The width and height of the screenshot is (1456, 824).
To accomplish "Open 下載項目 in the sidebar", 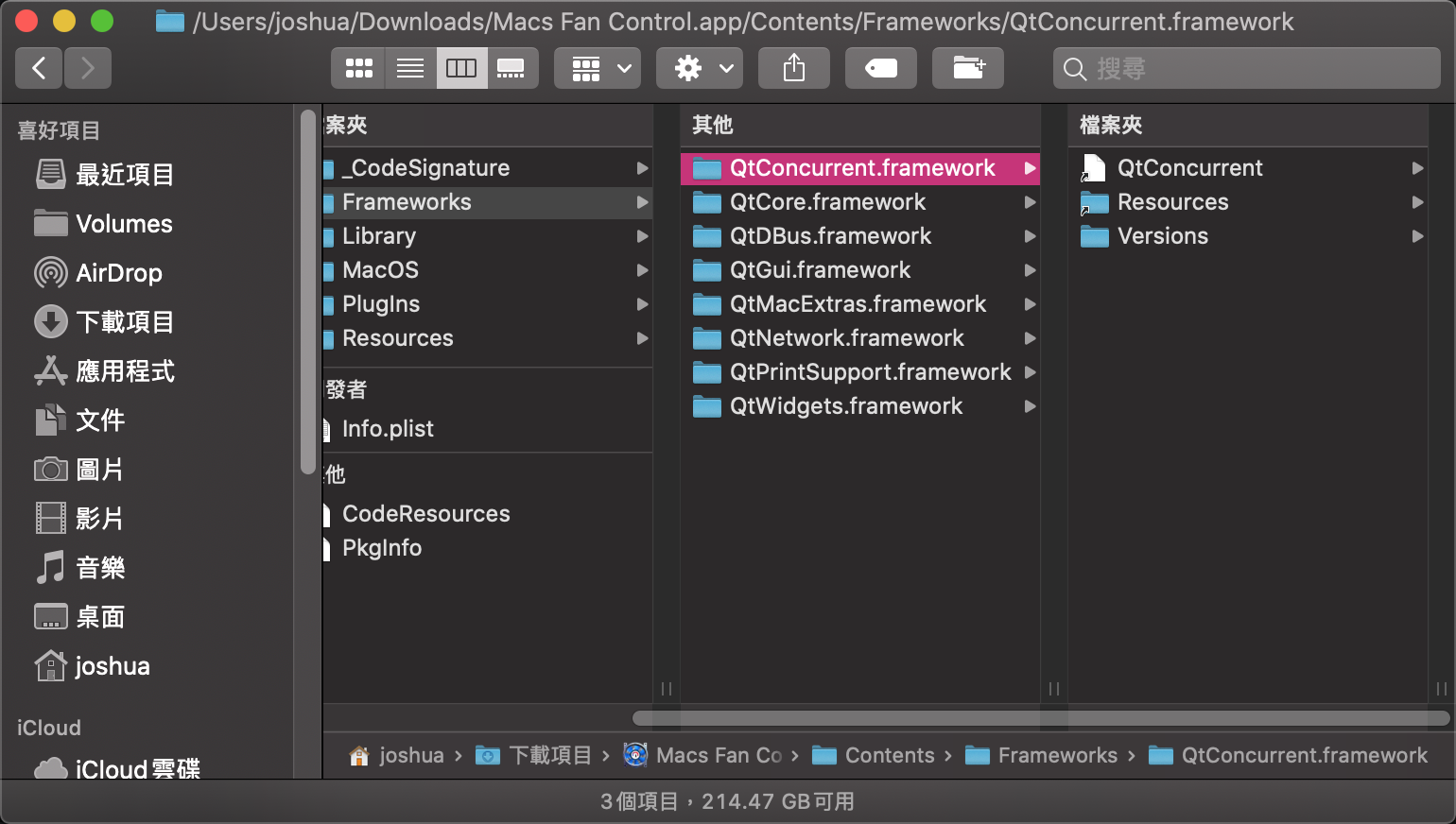I will click(105, 322).
